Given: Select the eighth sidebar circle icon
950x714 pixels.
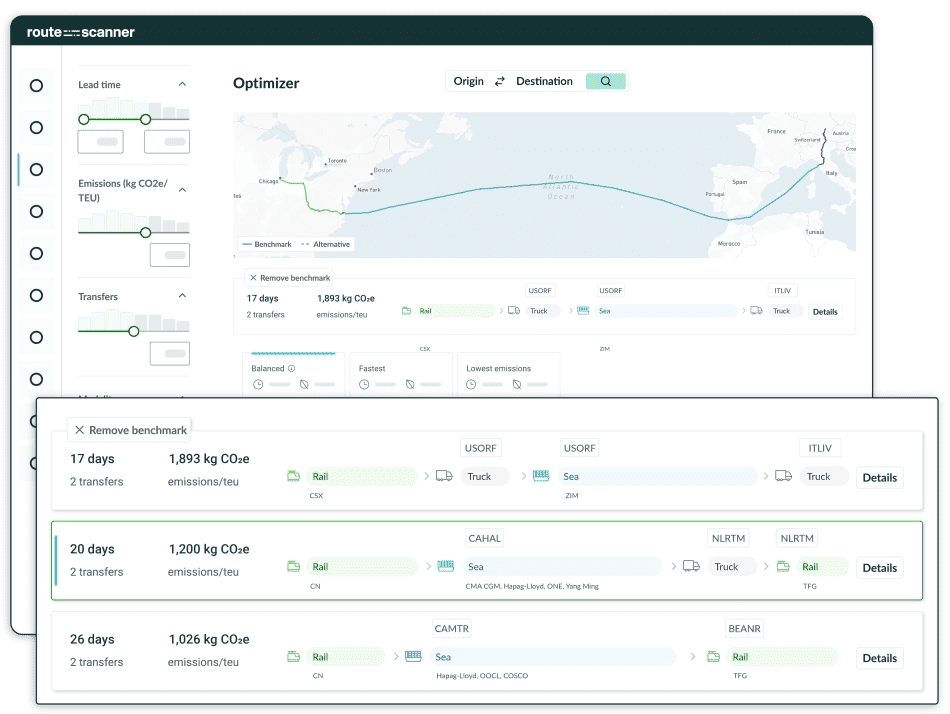Looking at the screenshot, I should point(36,379).
